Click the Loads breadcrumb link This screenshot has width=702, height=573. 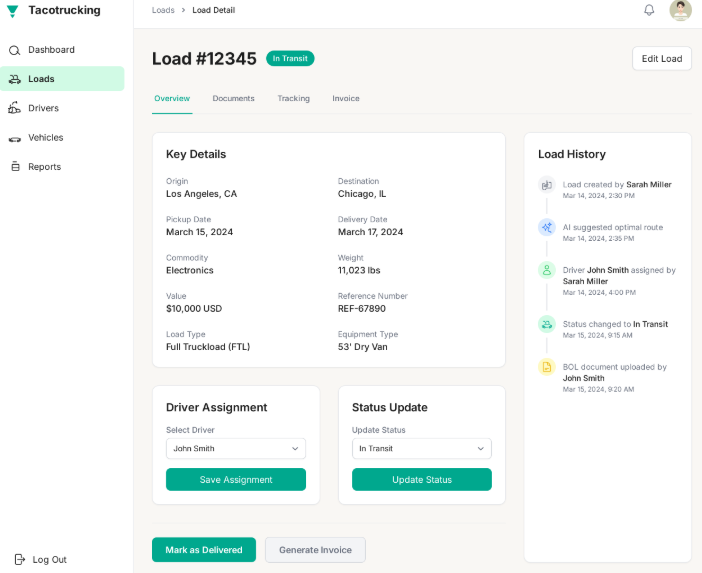click(x=163, y=10)
